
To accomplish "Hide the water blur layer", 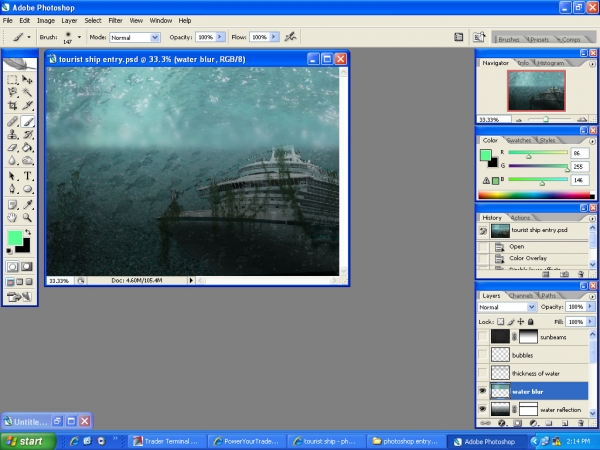I will (483, 391).
